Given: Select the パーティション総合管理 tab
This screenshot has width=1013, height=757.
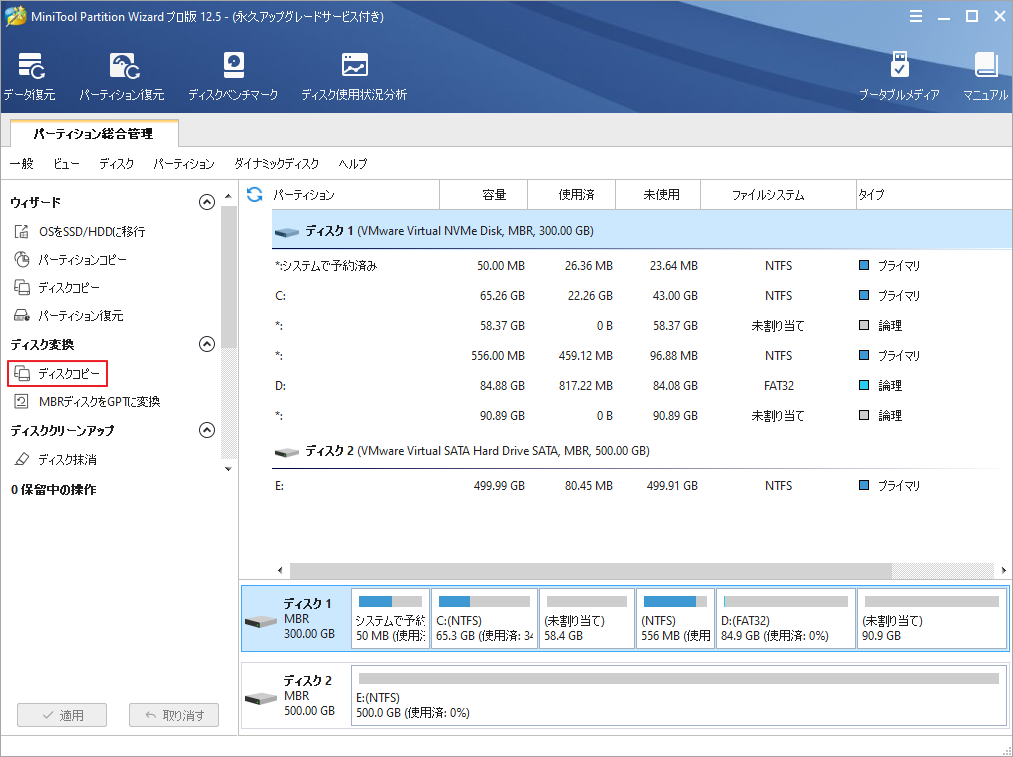Looking at the screenshot, I should 93,133.
